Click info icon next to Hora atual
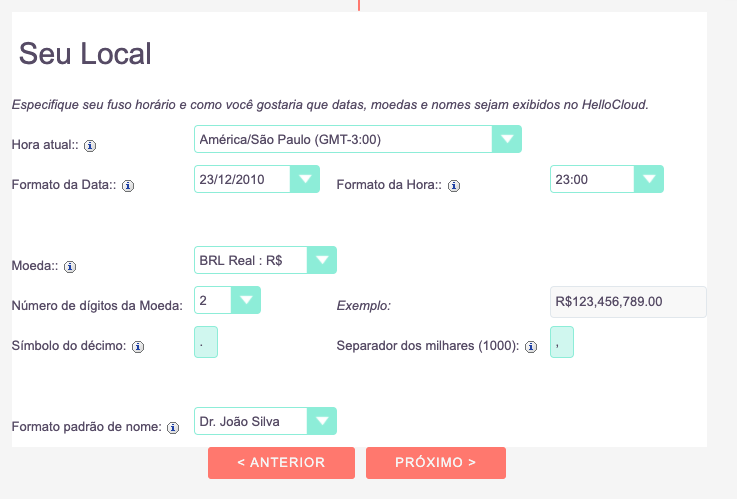This screenshot has width=737, height=499. [x=90, y=146]
